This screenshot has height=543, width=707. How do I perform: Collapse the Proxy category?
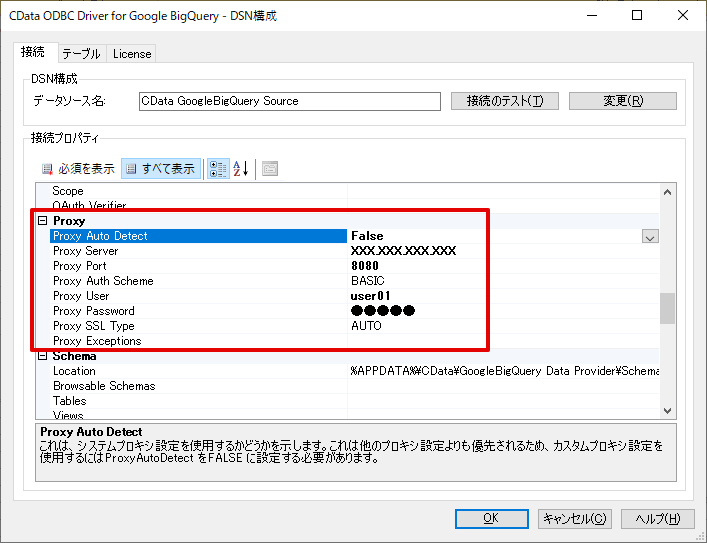pos(43,221)
